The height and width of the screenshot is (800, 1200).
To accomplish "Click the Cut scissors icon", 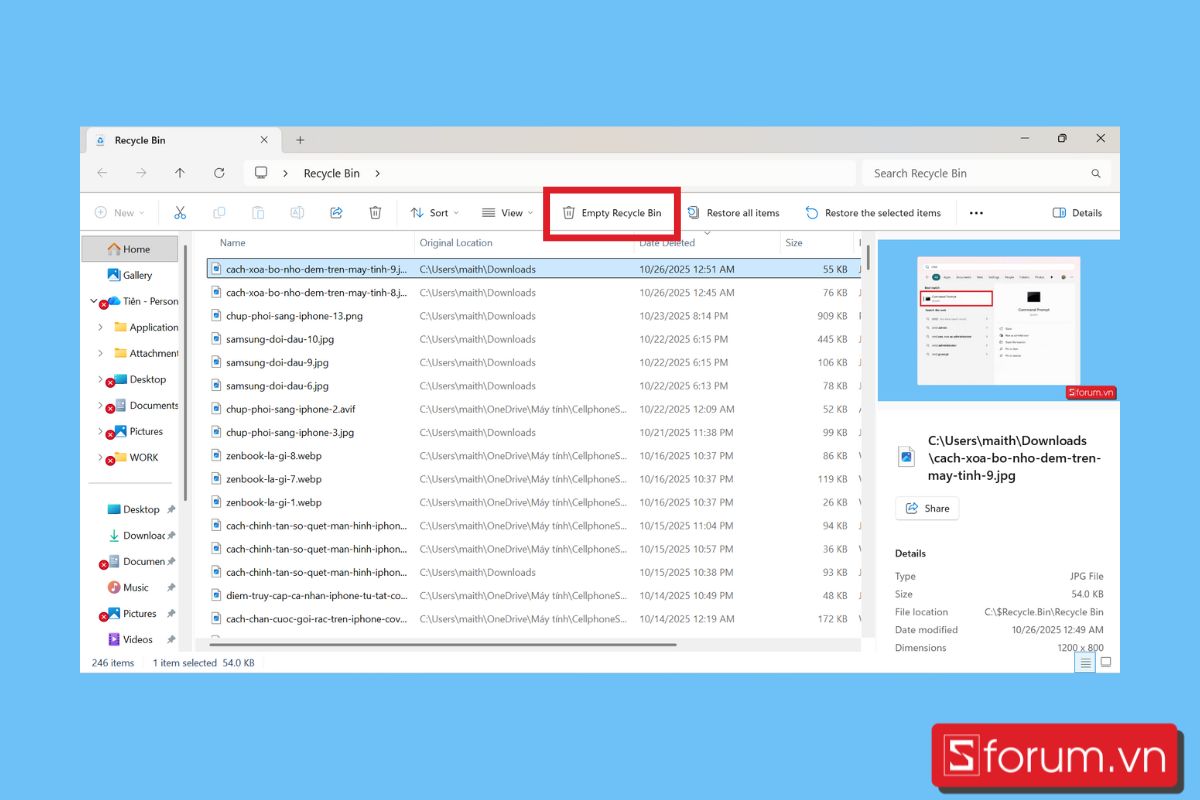I will click(x=180, y=213).
